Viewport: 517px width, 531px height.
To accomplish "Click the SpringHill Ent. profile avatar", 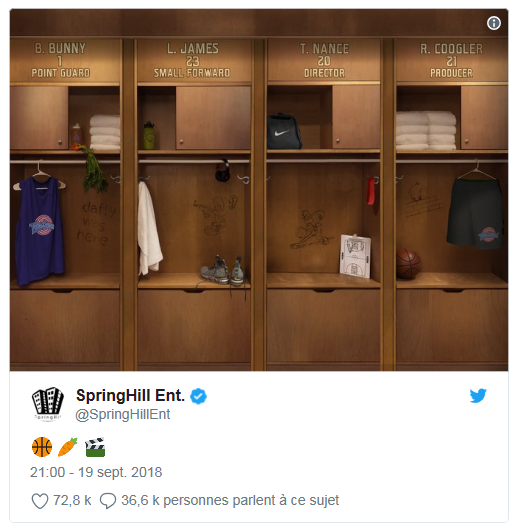I will click(x=48, y=403).
